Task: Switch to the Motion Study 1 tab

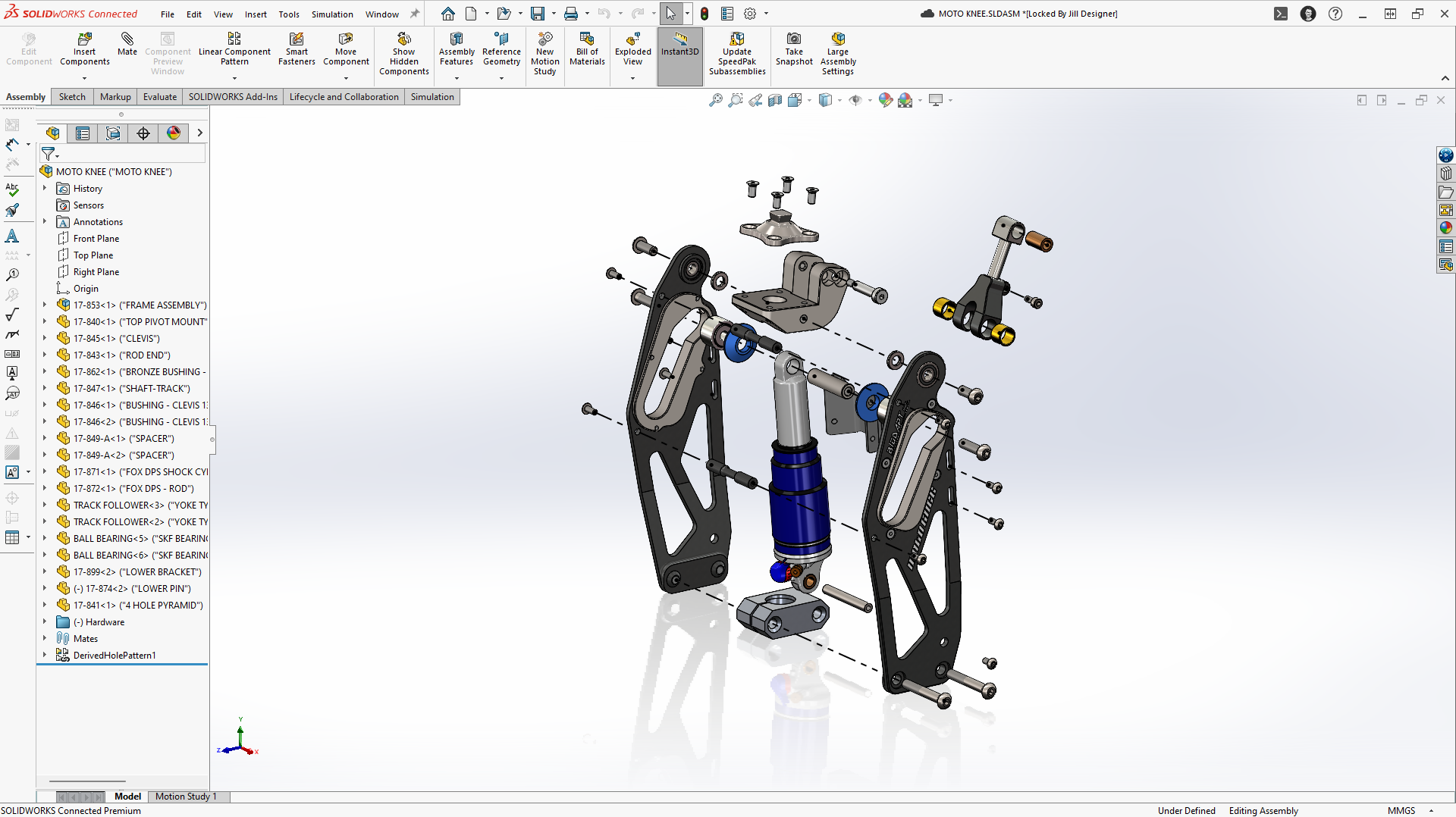Action: pyautogui.click(x=187, y=797)
